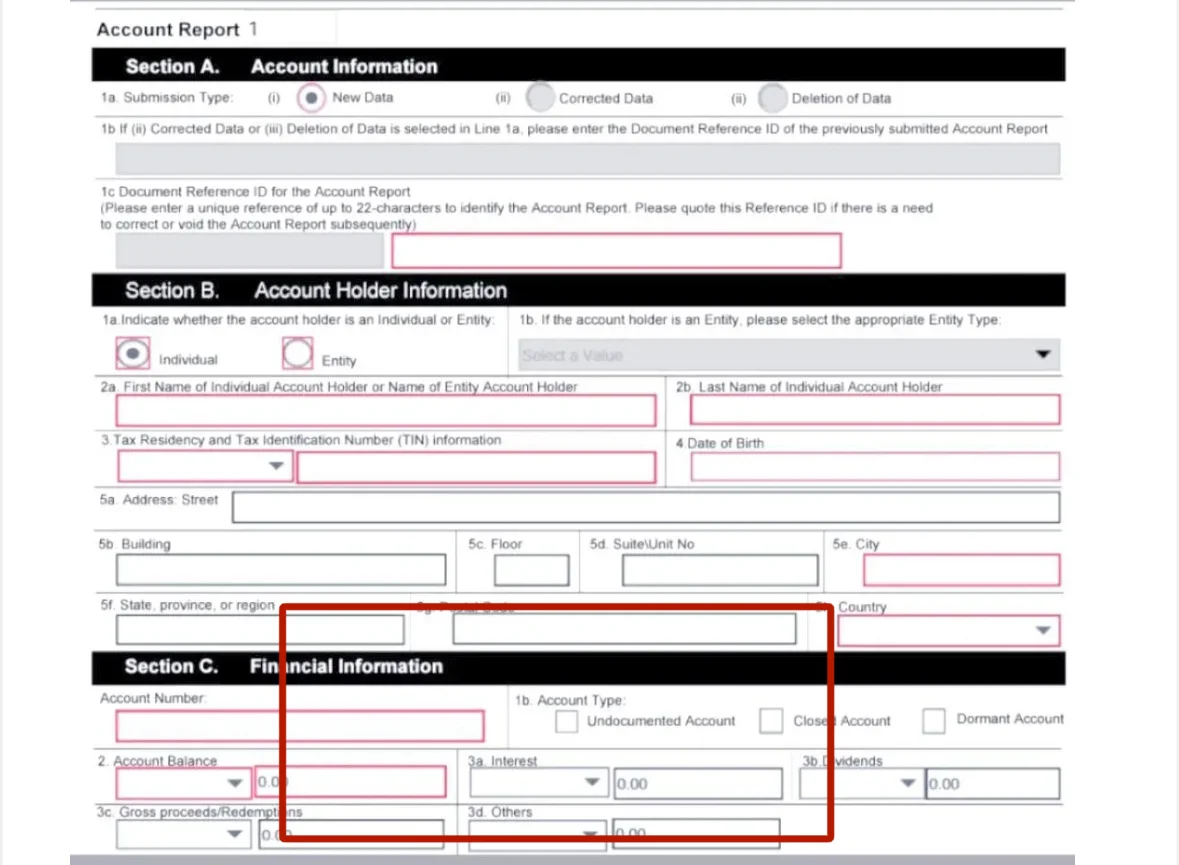
Task: Click the Section A. Account Information header
Action: pyautogui.click(x=578, y=65)
